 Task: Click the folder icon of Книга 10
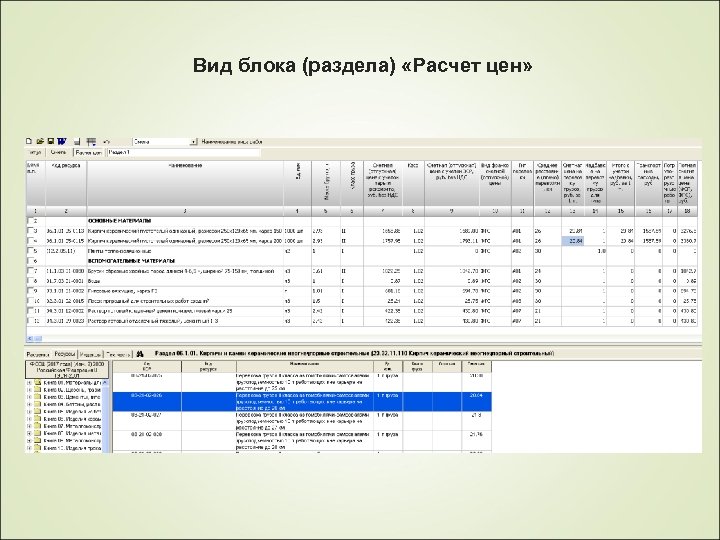click(38, 448)
